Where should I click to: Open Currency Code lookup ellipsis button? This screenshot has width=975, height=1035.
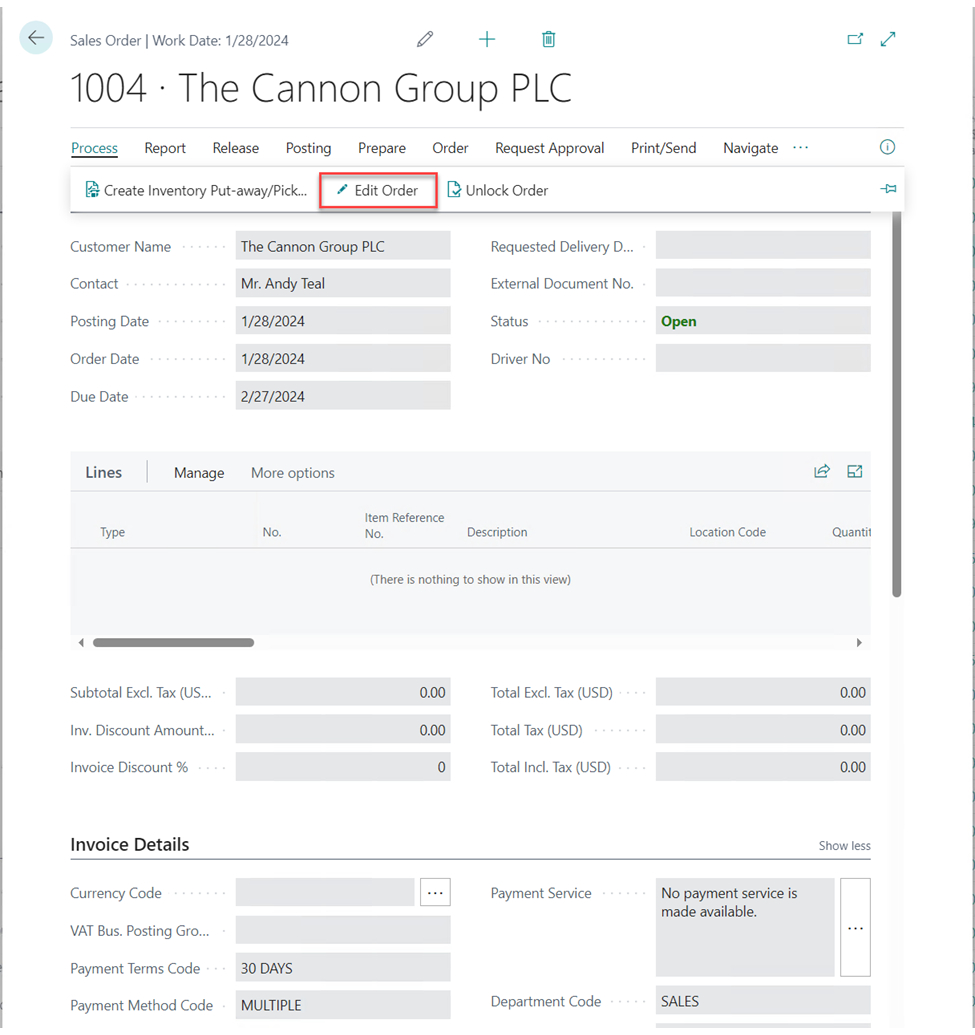(435, 892)
